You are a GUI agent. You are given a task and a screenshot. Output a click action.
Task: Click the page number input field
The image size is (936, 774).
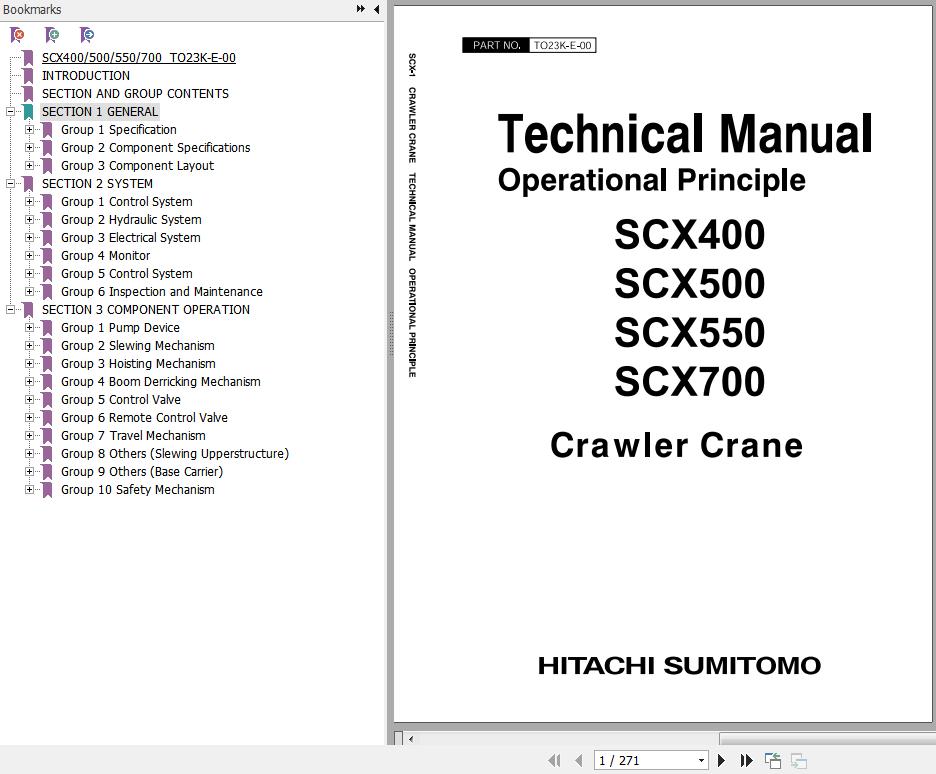(x=642, y=761)
